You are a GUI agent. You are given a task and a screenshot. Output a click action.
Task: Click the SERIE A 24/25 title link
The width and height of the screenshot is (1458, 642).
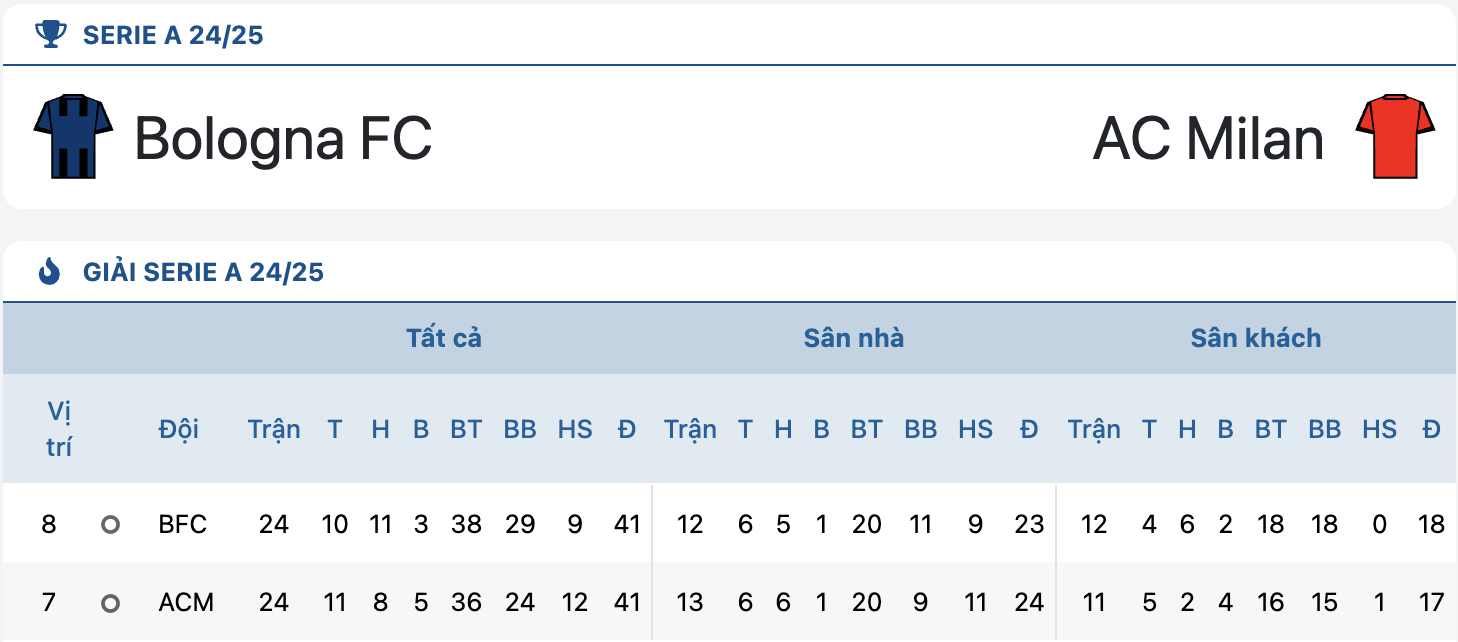[x=173, y=35]
